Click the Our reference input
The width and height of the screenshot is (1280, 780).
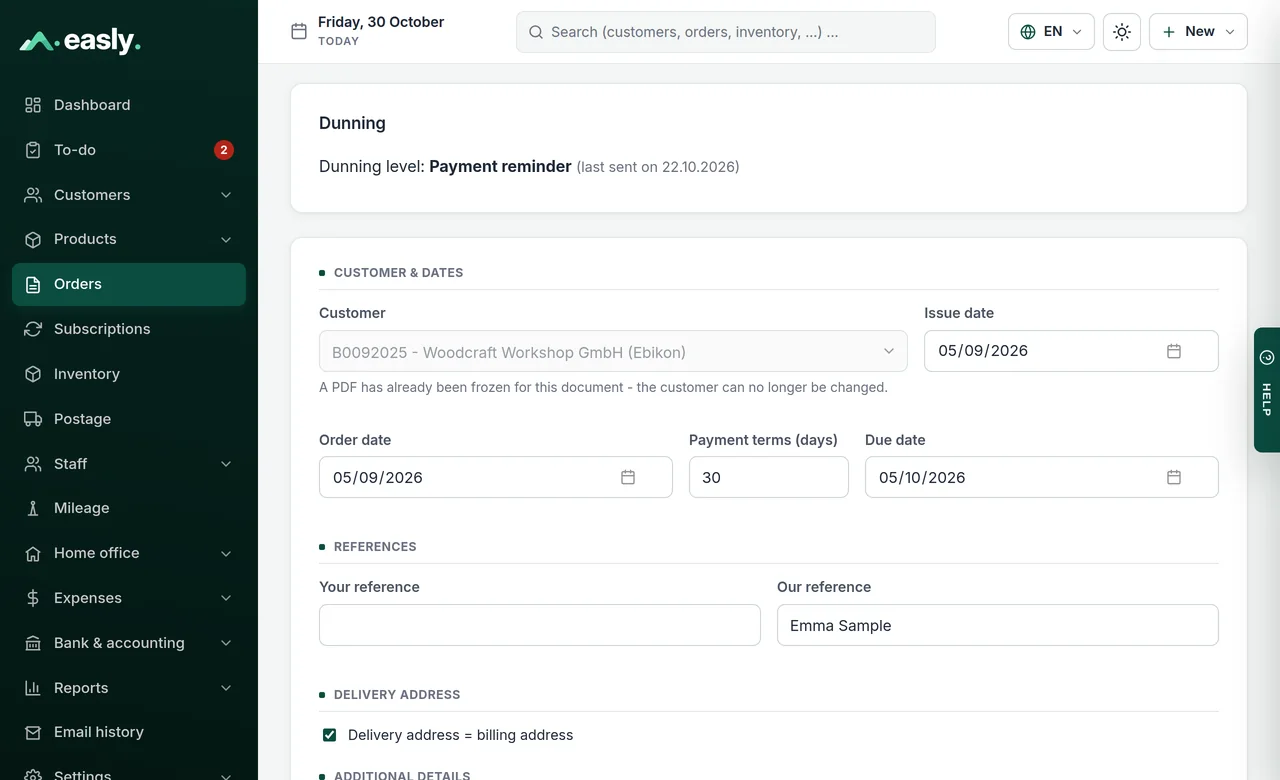click(998, 625)
